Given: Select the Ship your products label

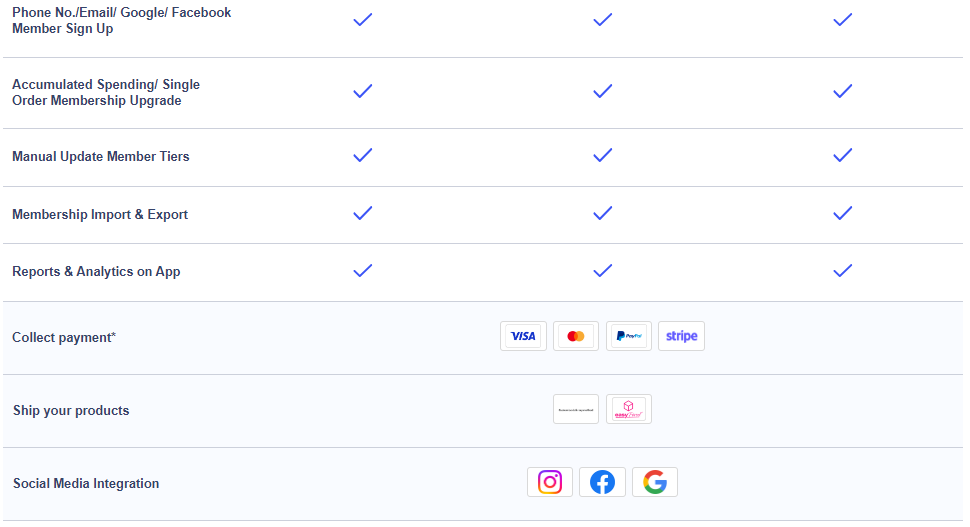Looking at the screenshot, I should 71,410.
